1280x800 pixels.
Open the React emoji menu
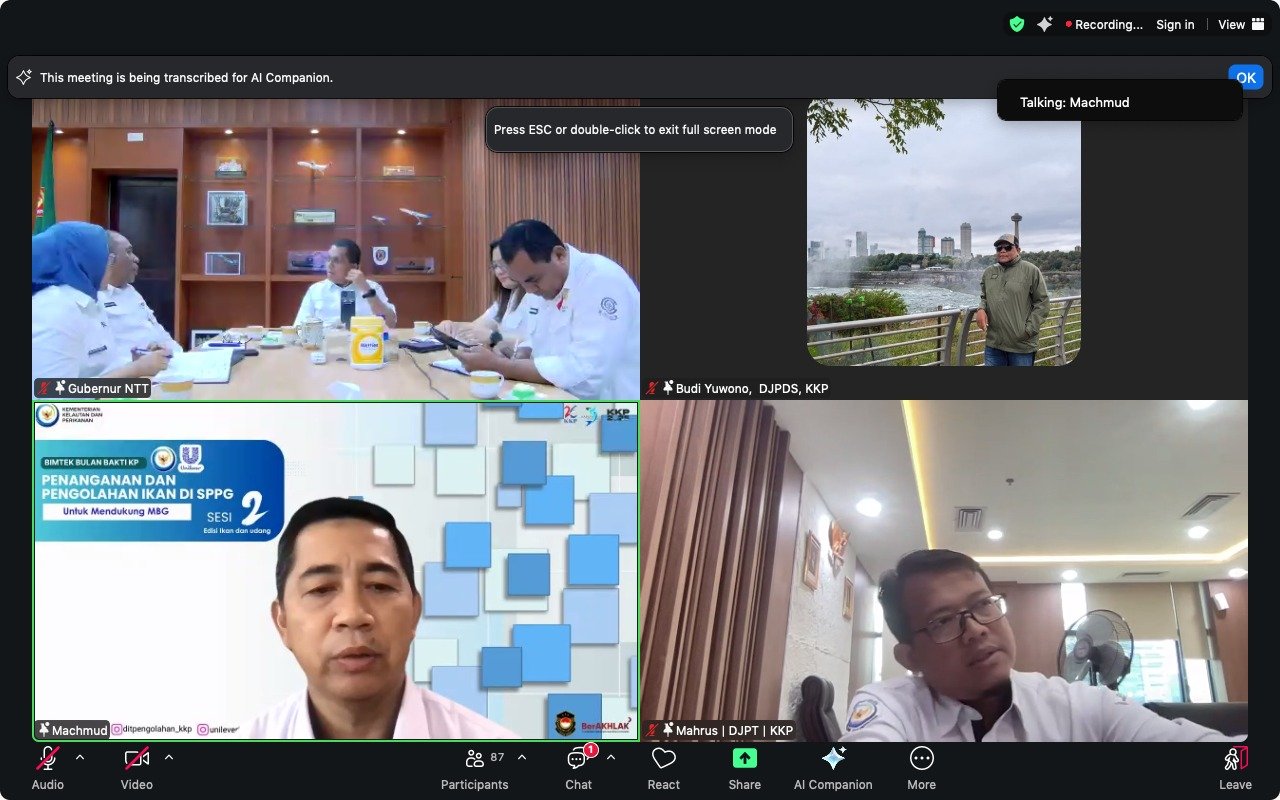tap(663, 768)
